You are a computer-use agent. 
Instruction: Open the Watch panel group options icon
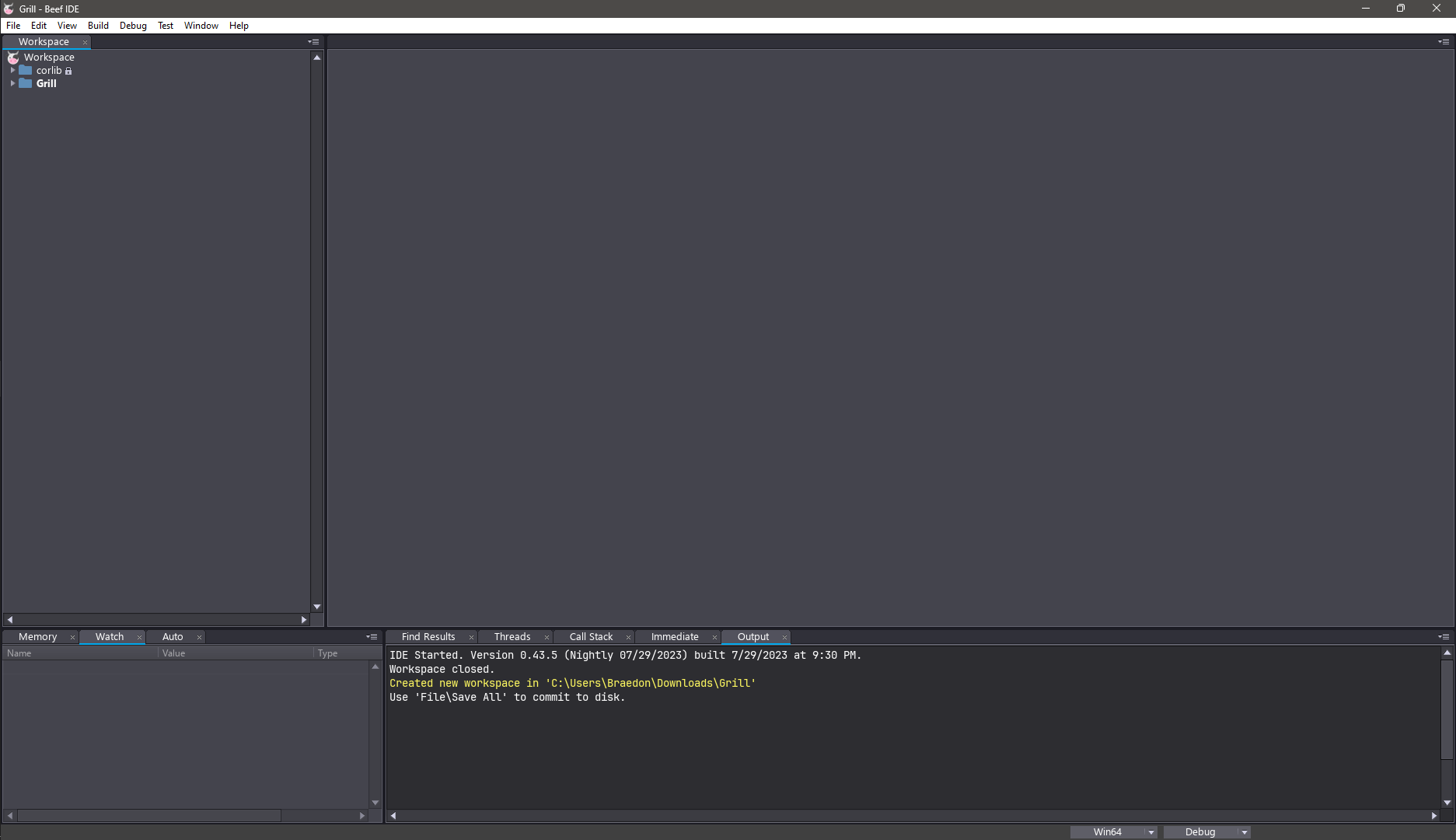click(372, 637)
